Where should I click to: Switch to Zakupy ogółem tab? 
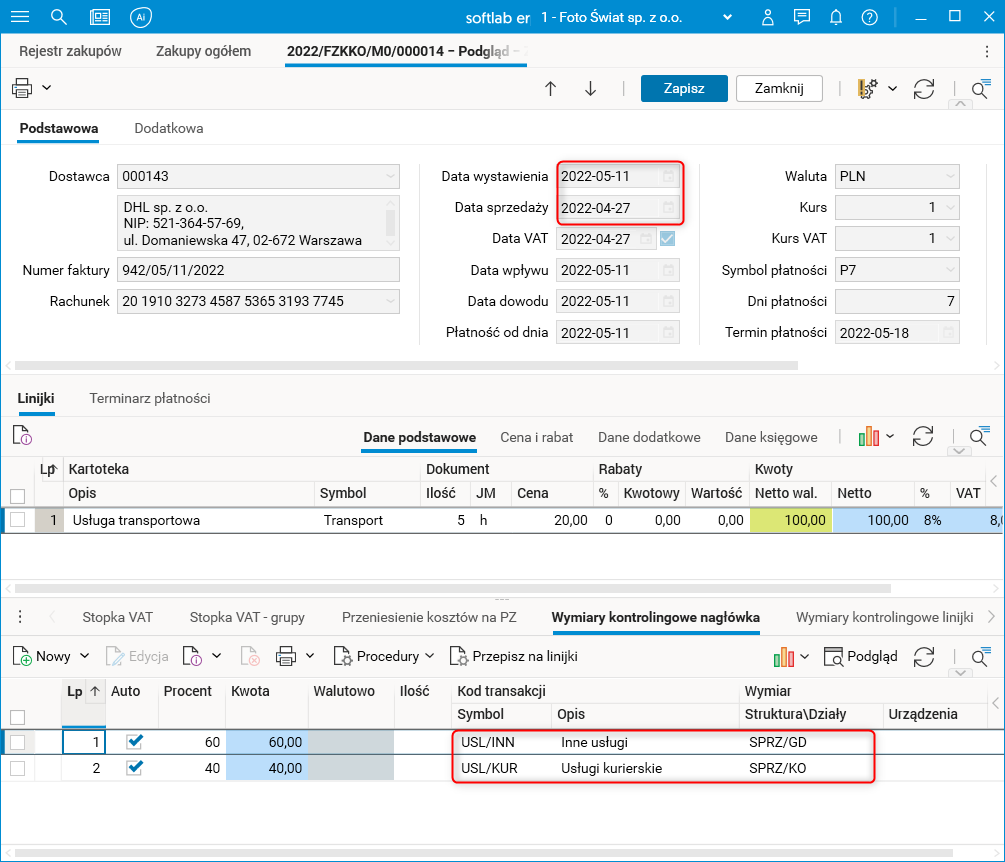tap(203, 51)
